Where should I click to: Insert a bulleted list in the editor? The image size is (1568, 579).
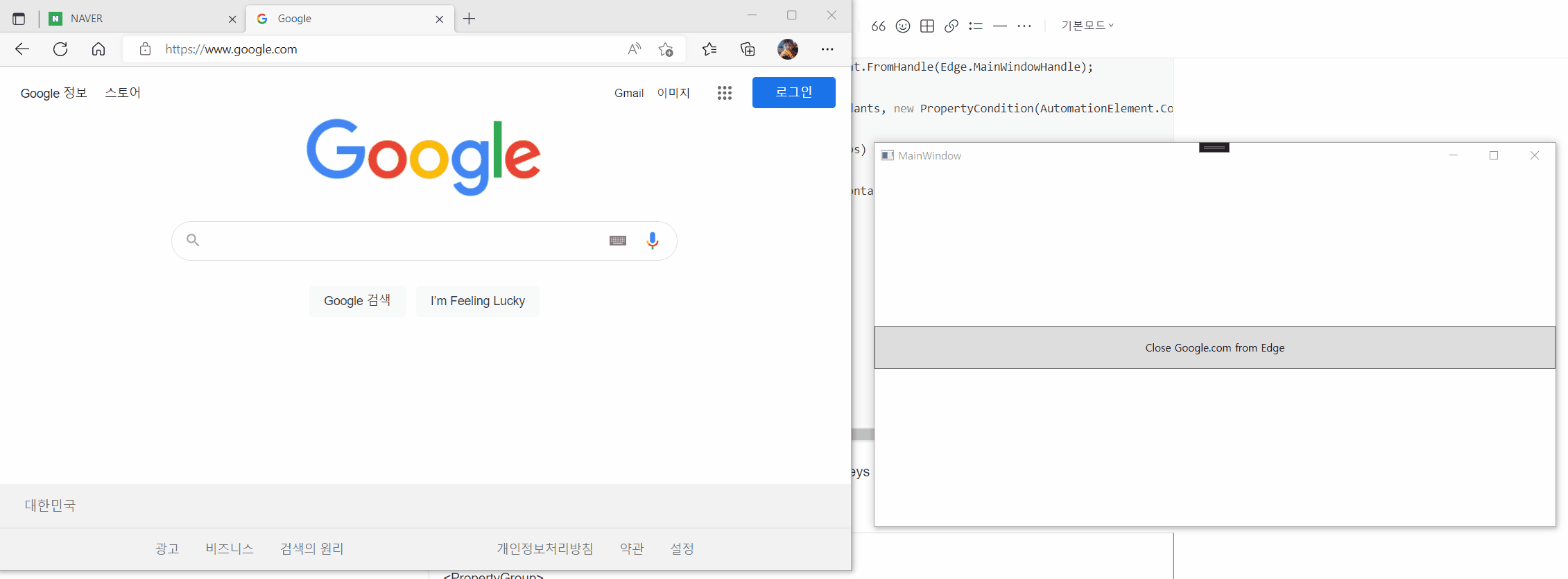[x=976, y=26]
